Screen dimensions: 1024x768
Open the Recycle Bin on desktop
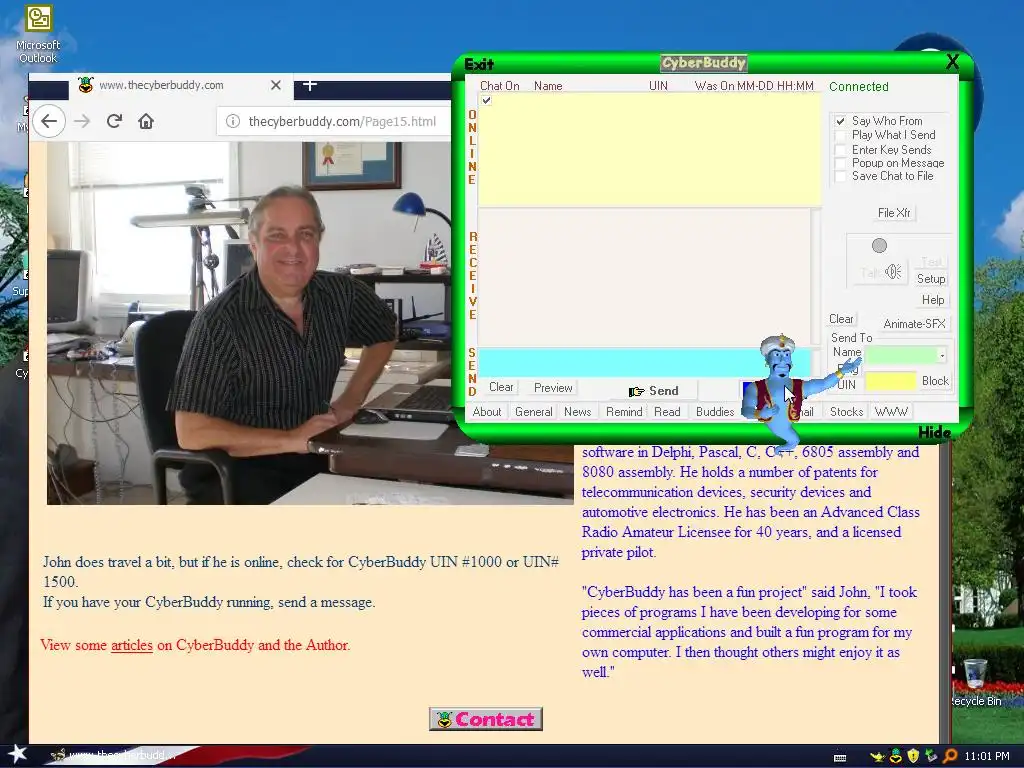coord(976,682)
